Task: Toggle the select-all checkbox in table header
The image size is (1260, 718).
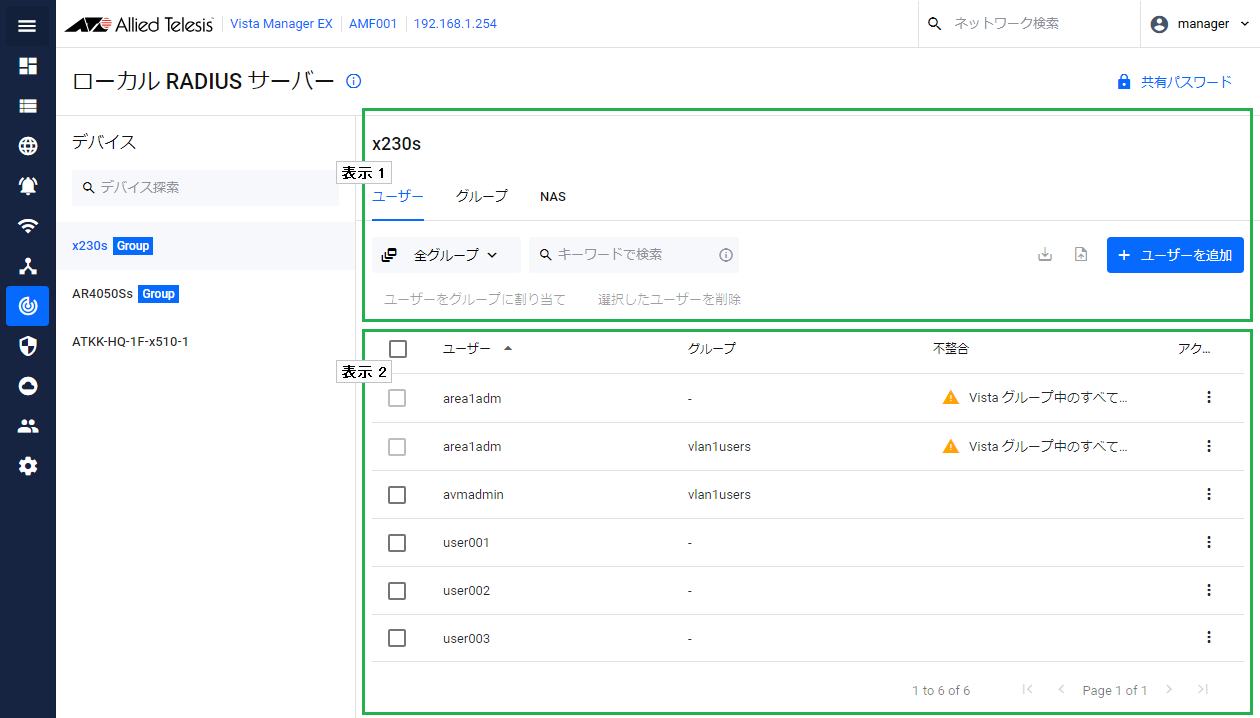Action: point(397,349)
